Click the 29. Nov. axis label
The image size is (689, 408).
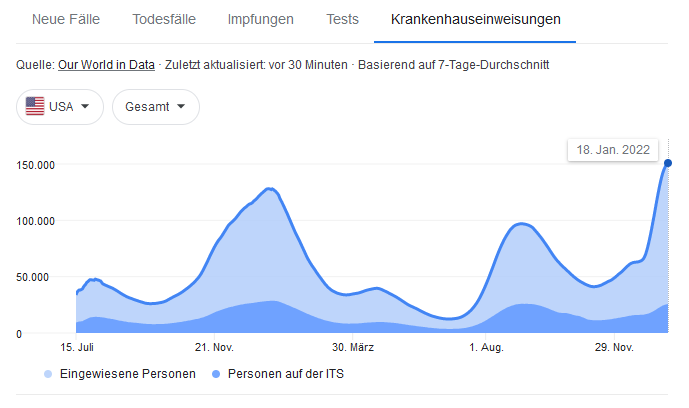[x=614, y=347]
